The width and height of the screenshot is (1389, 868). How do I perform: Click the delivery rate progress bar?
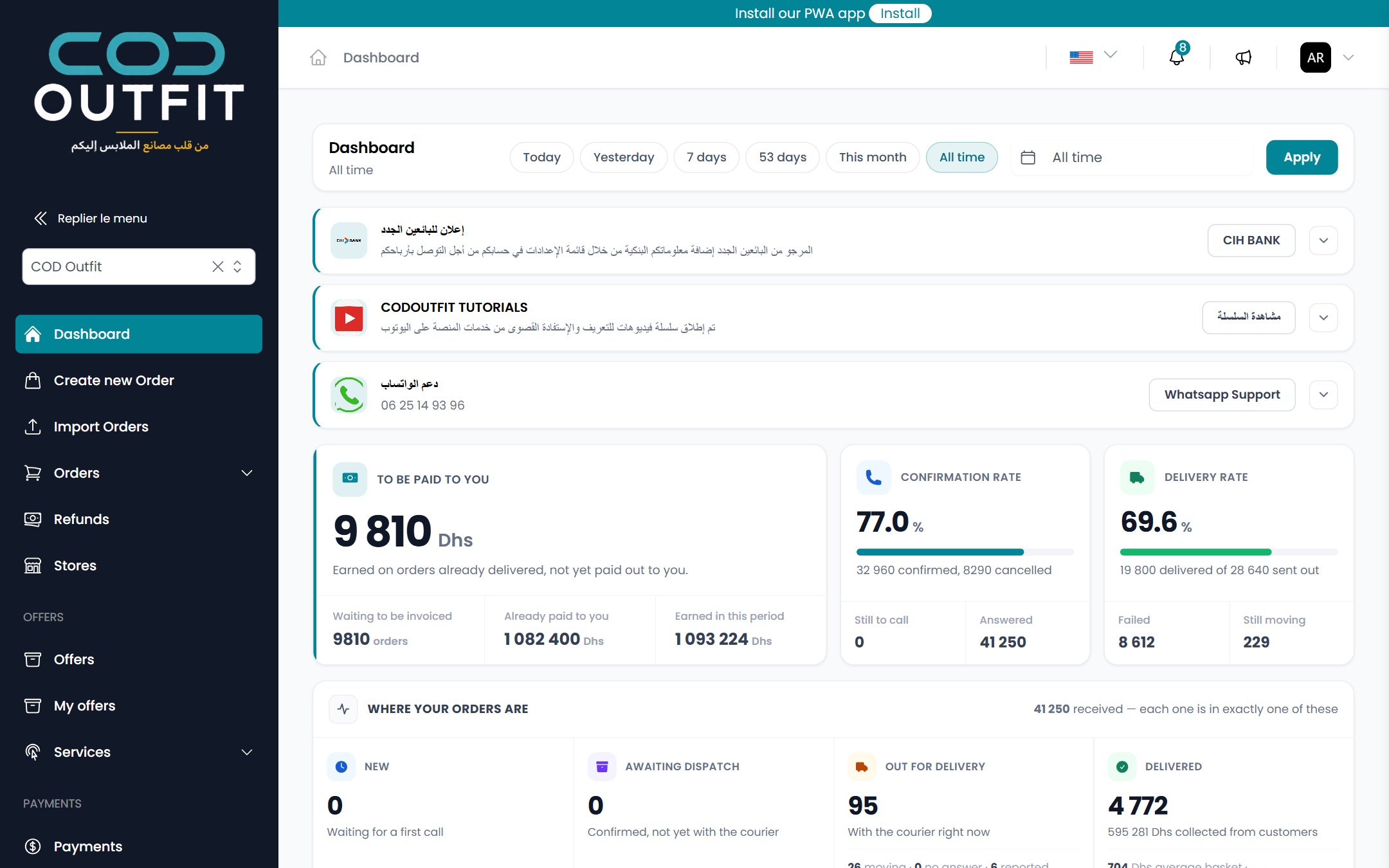pyautogui.click(x=1228, y=552)
